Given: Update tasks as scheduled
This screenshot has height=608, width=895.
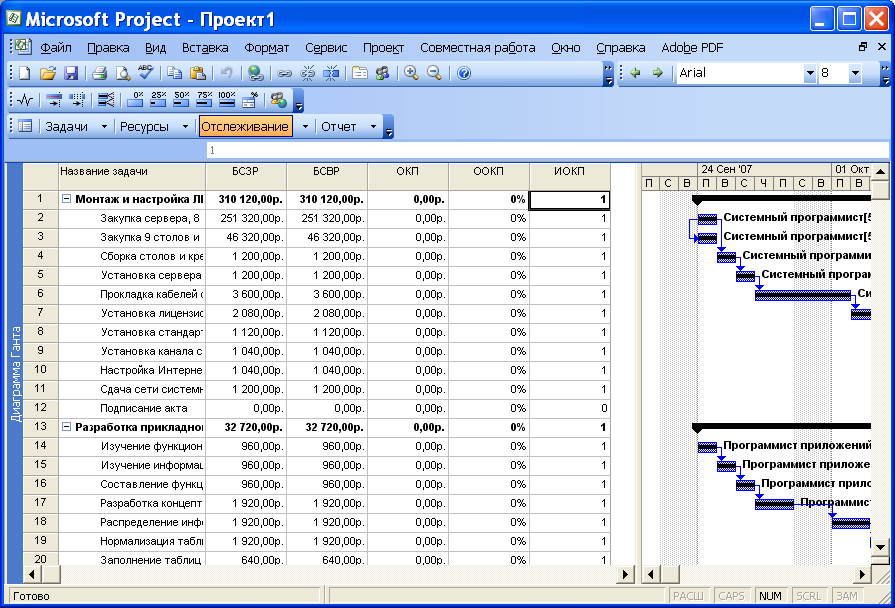Looking at the screenshot, I should coord(54,100).
